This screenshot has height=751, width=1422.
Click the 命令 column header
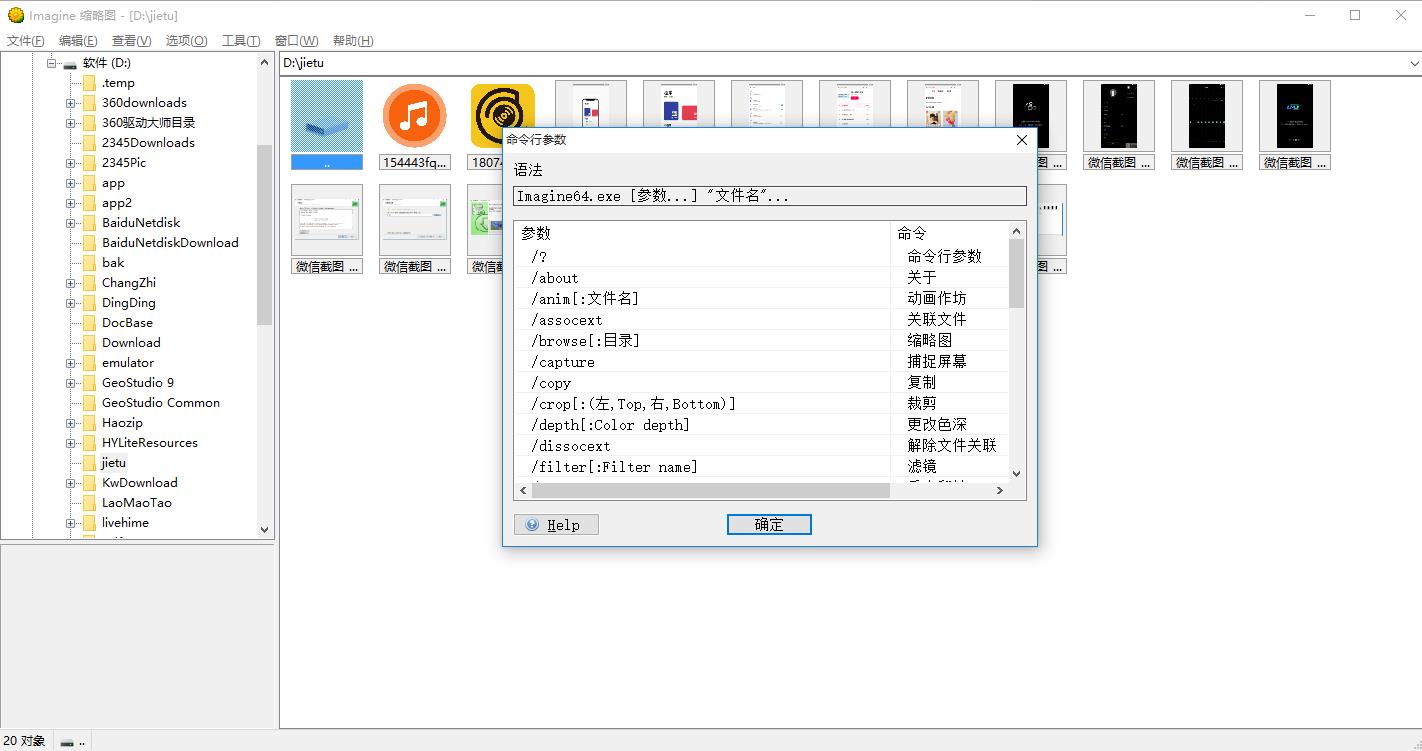949,233
